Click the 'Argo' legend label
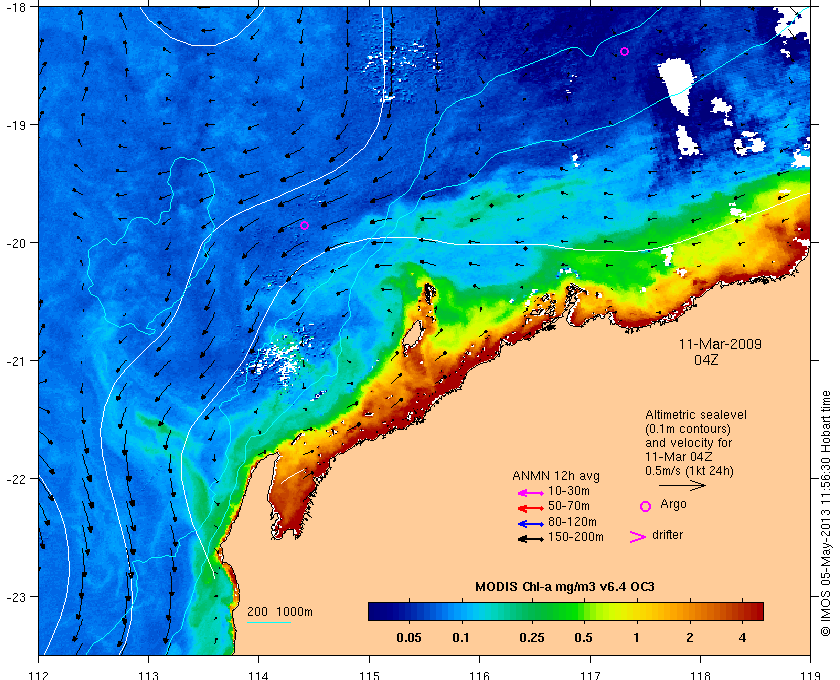Image resolution: width=840 pixels, height=680 pixels. coord(673,504)
